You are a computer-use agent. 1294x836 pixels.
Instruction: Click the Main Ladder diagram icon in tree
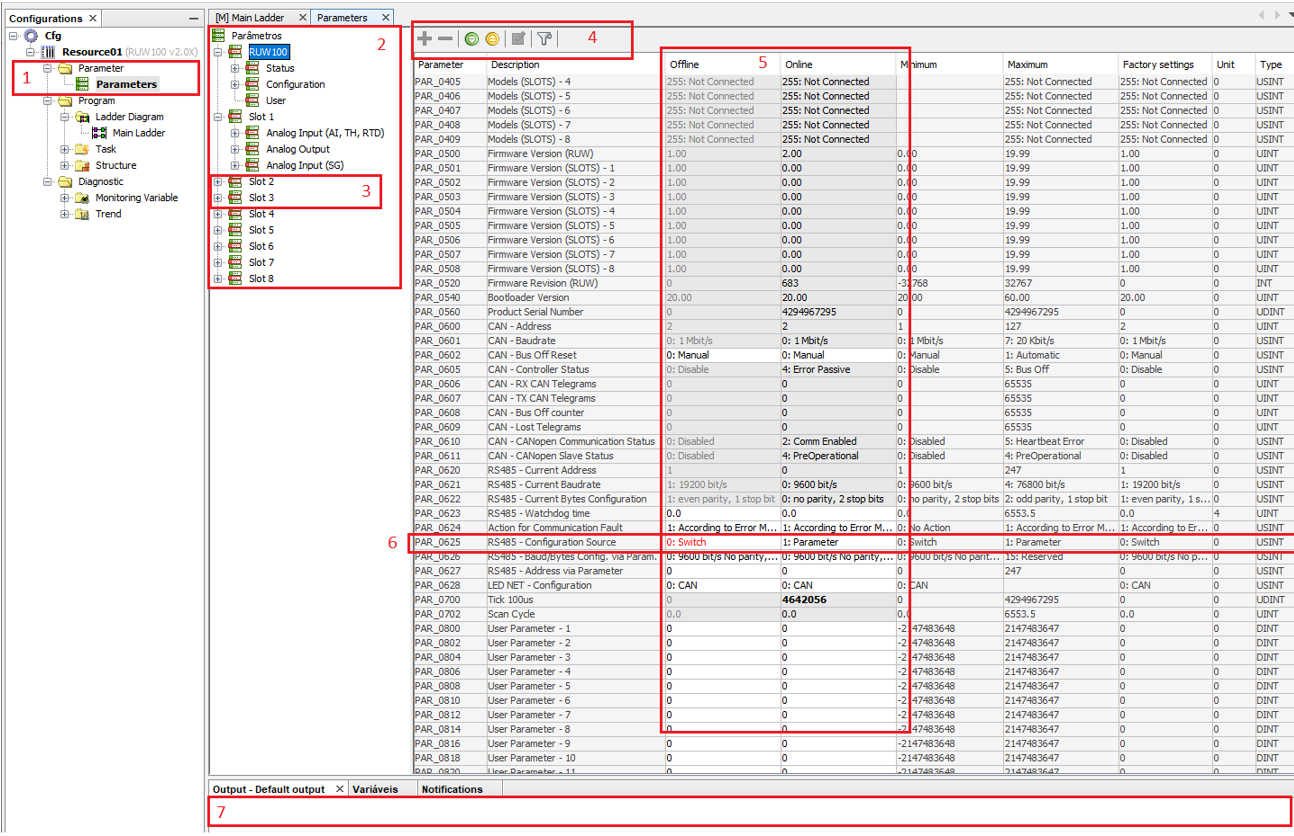coord(100,133)
